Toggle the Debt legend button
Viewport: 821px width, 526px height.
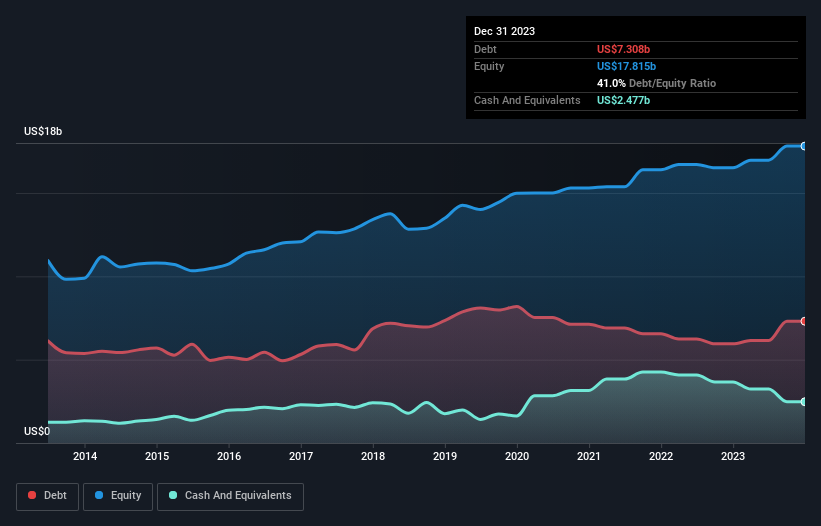(x=48, y=496)
